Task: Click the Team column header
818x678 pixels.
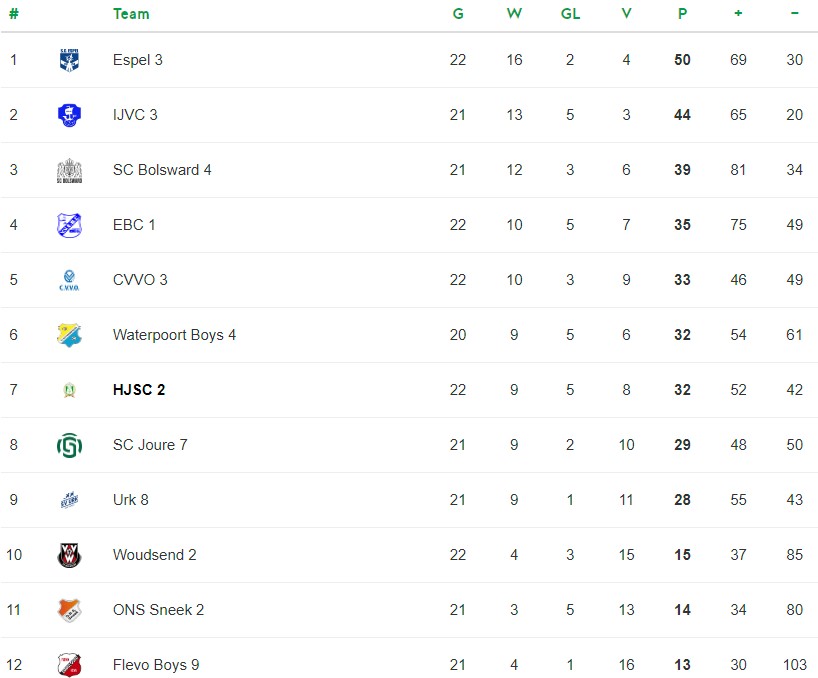Action: point(131,14)
